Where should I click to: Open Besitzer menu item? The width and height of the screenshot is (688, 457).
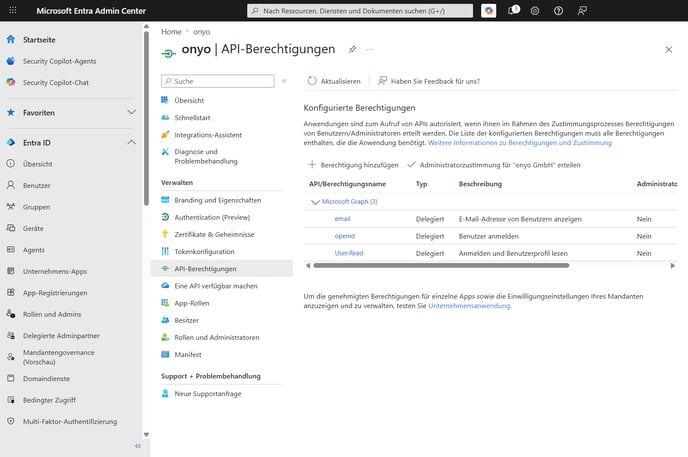point(186,320)
